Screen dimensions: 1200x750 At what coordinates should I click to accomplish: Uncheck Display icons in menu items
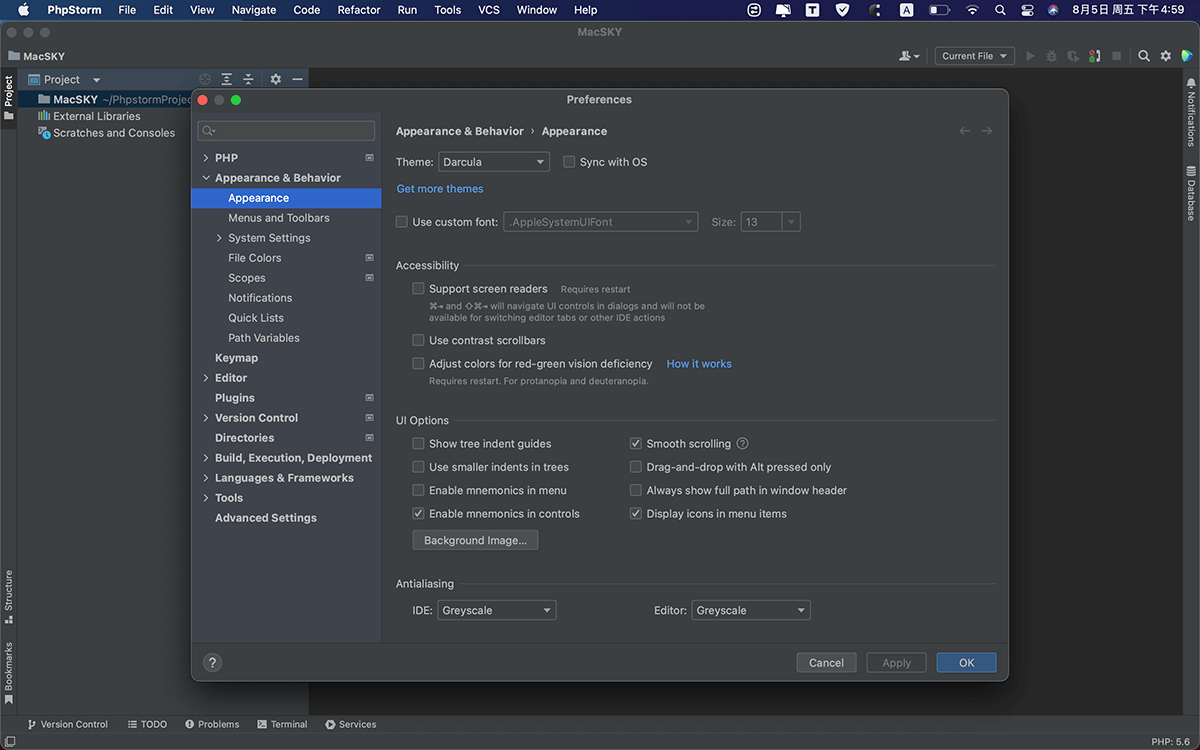(x=636, y=514)
